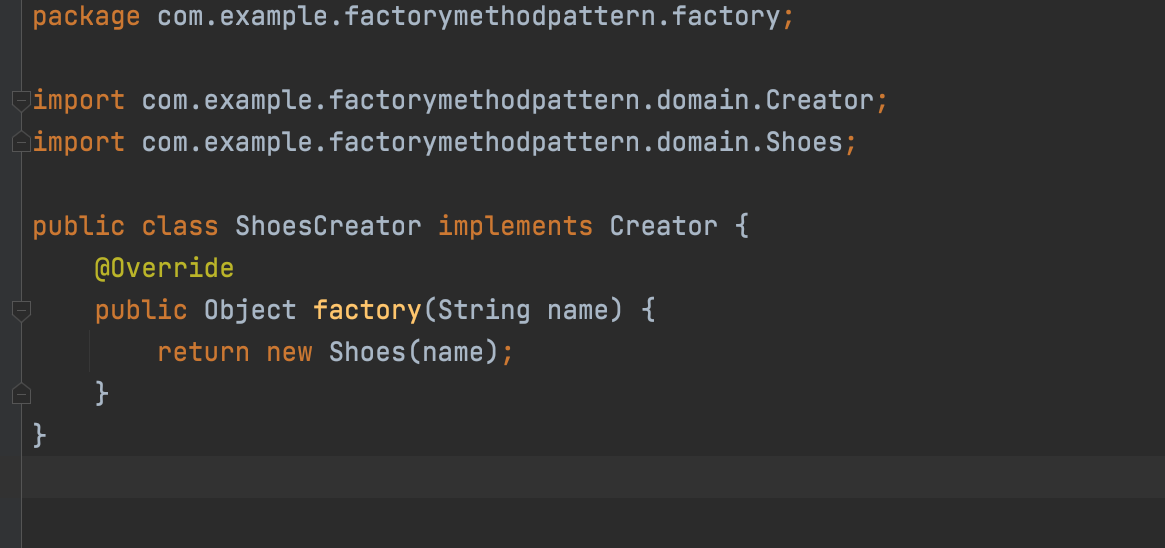Click the Creator name in first import
This screenshot has width=1165, height=548.
tap(820, 100)
